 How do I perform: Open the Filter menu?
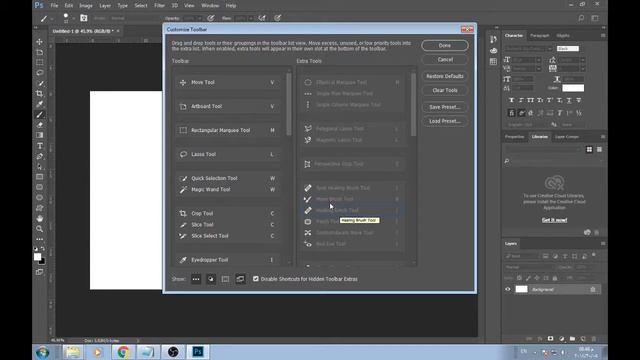(x=159, y=6)
